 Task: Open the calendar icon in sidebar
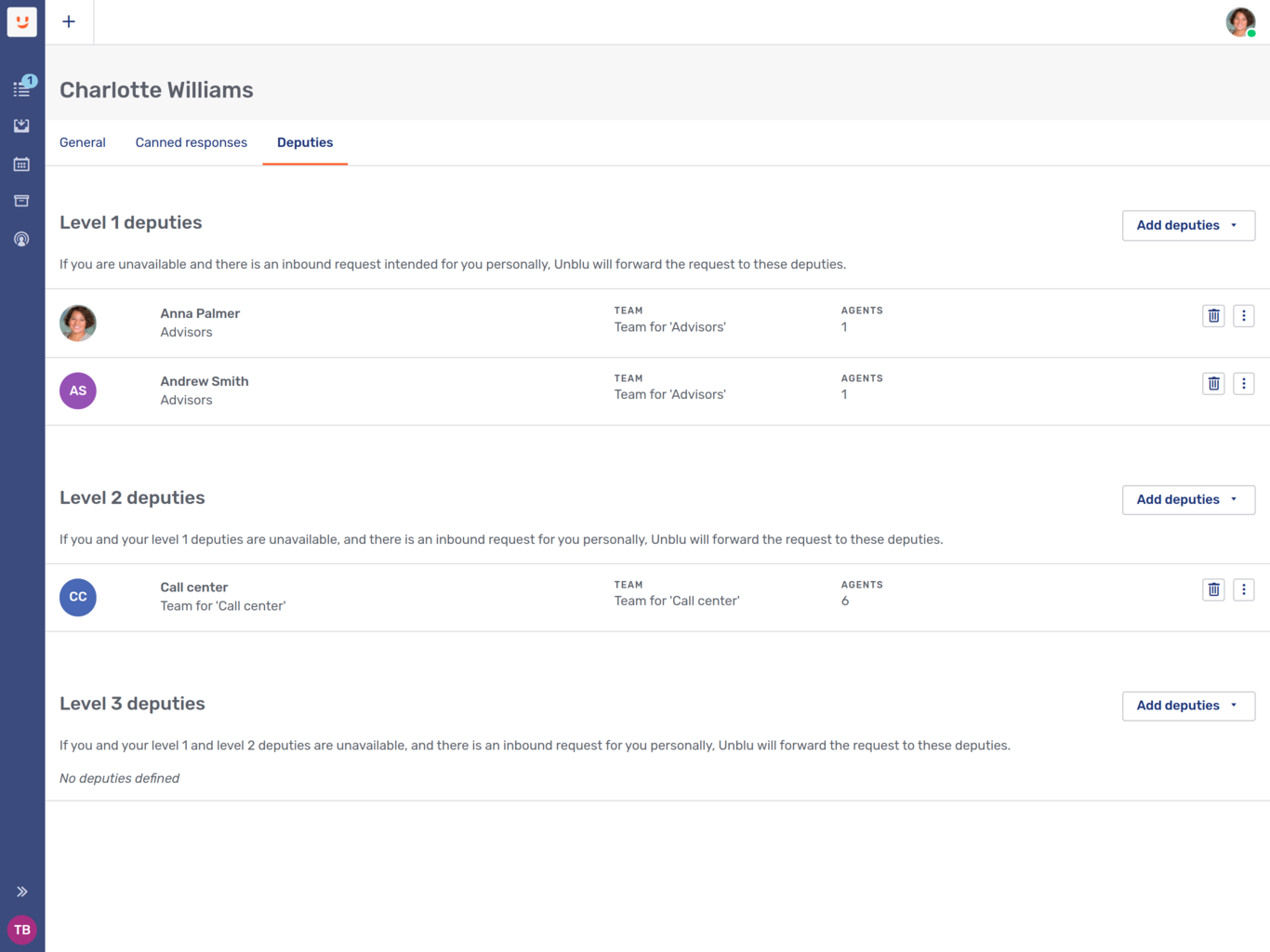(22, 165)
